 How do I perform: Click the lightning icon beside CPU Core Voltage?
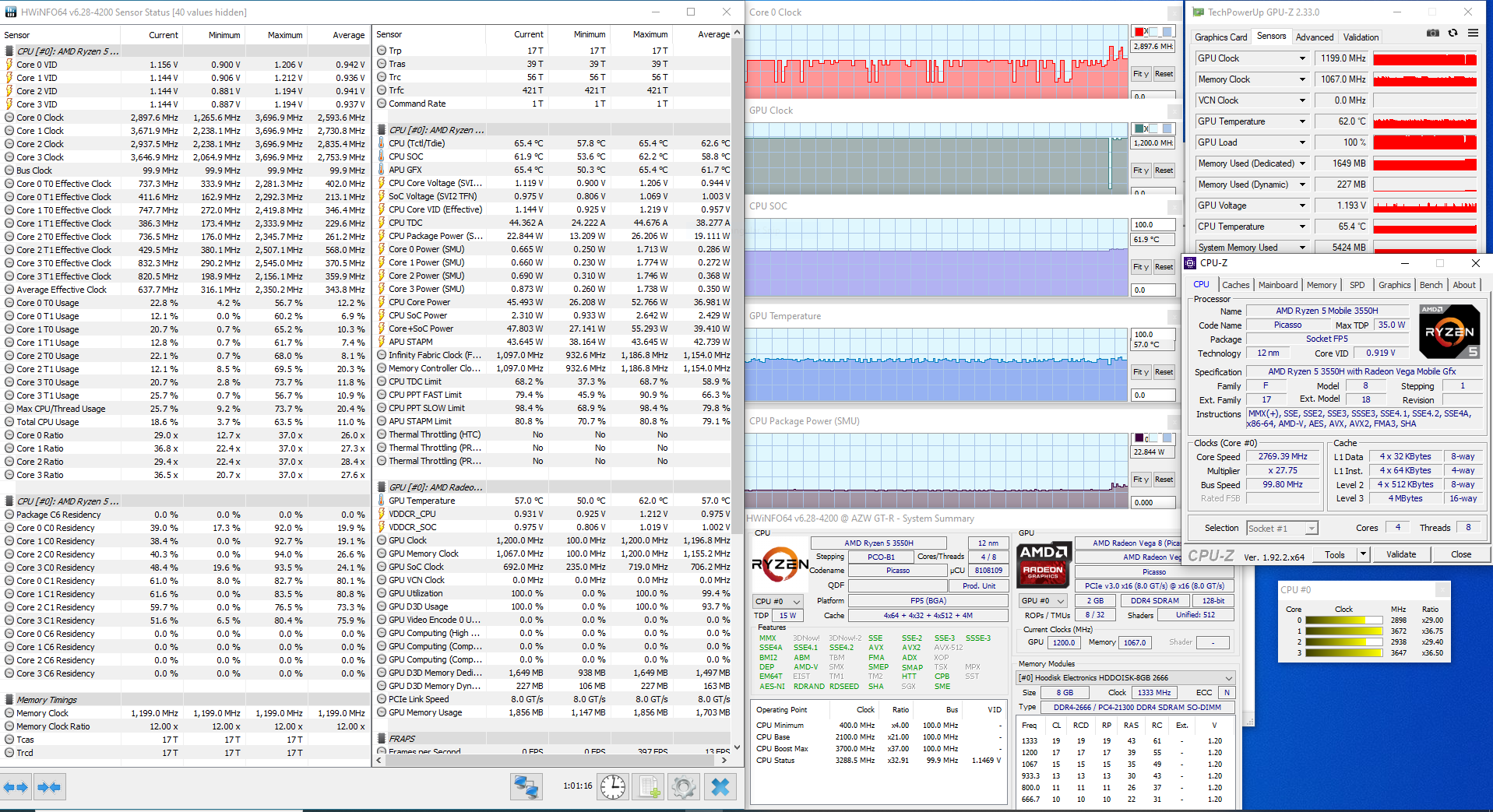tap(382, 183)
